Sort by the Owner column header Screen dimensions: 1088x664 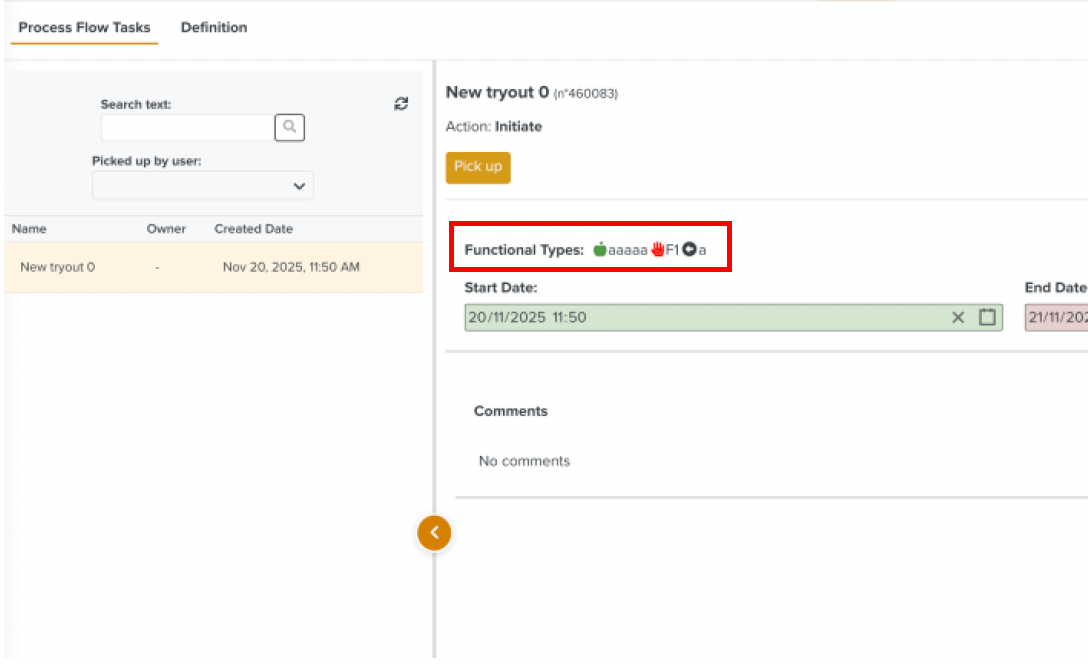(x=166, y=229)
